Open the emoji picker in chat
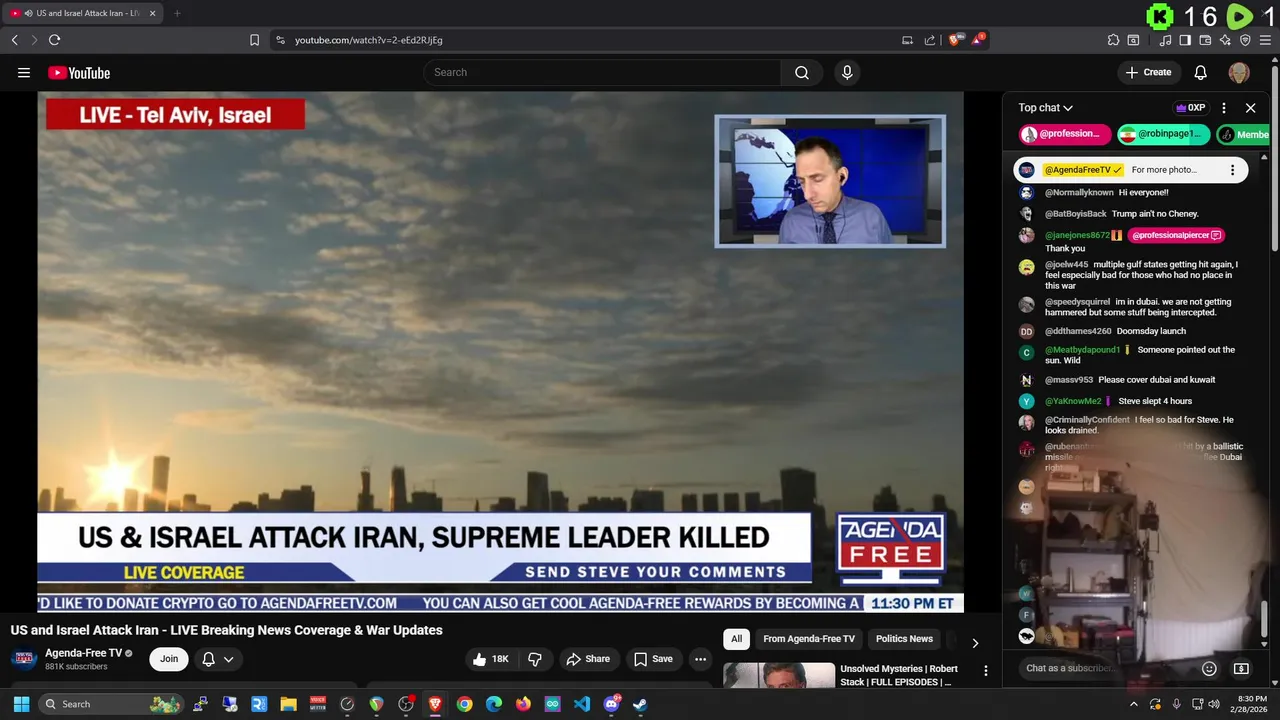This screenshot has height=720, width=1280. (1209, 668)
